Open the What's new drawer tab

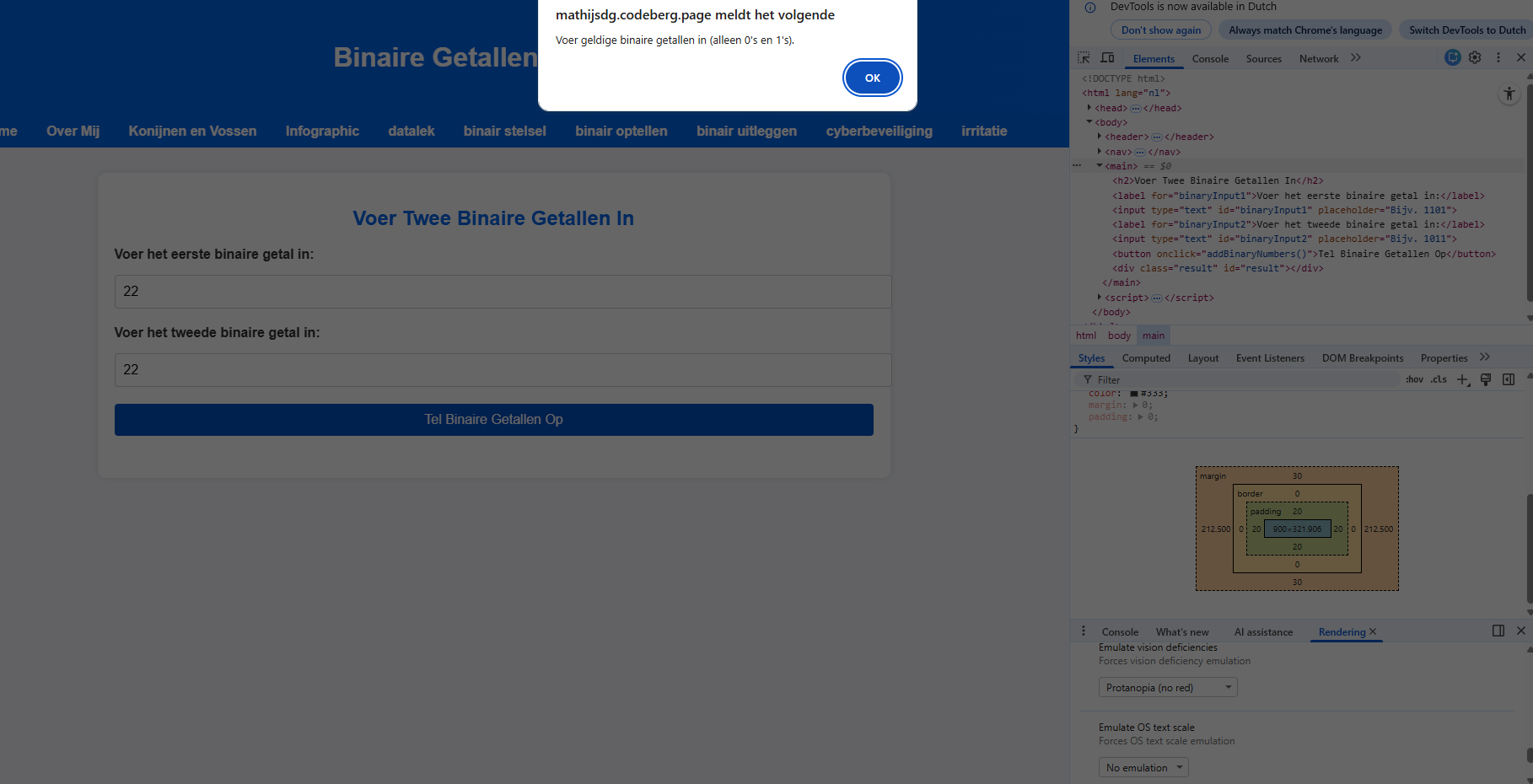coord(1182,632)
